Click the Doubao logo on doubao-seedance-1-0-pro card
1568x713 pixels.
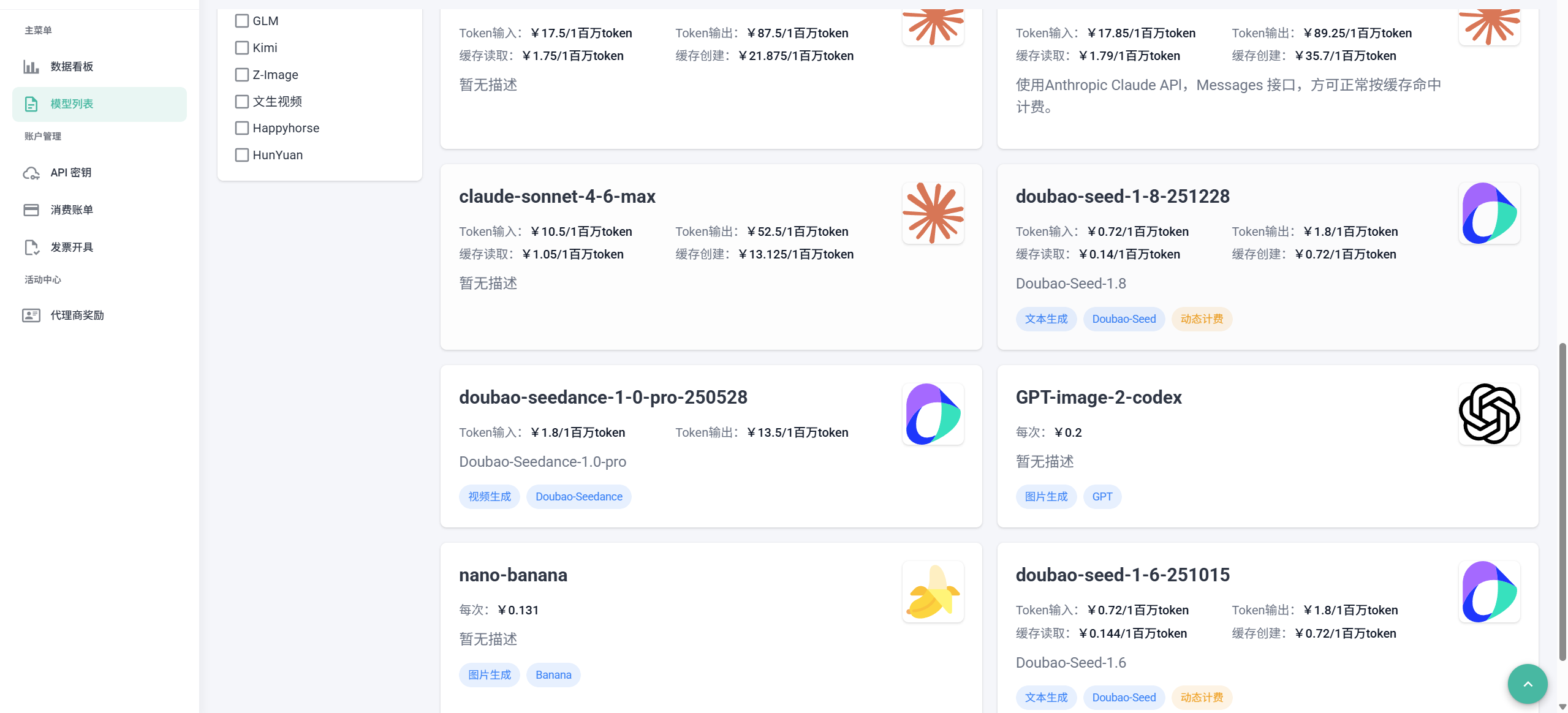coord(933,414)
